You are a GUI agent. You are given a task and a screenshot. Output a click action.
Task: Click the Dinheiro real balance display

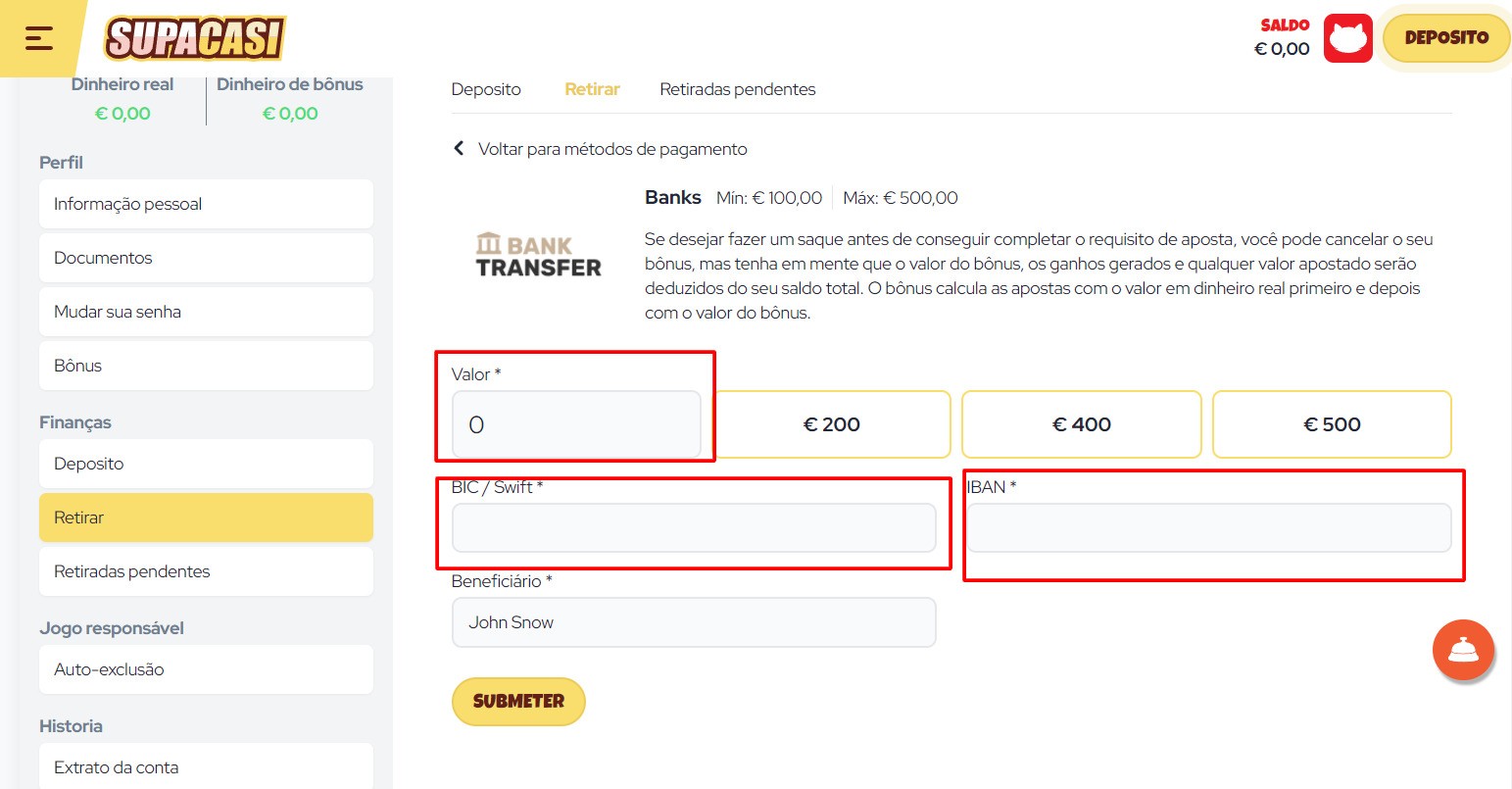(122, 99)
